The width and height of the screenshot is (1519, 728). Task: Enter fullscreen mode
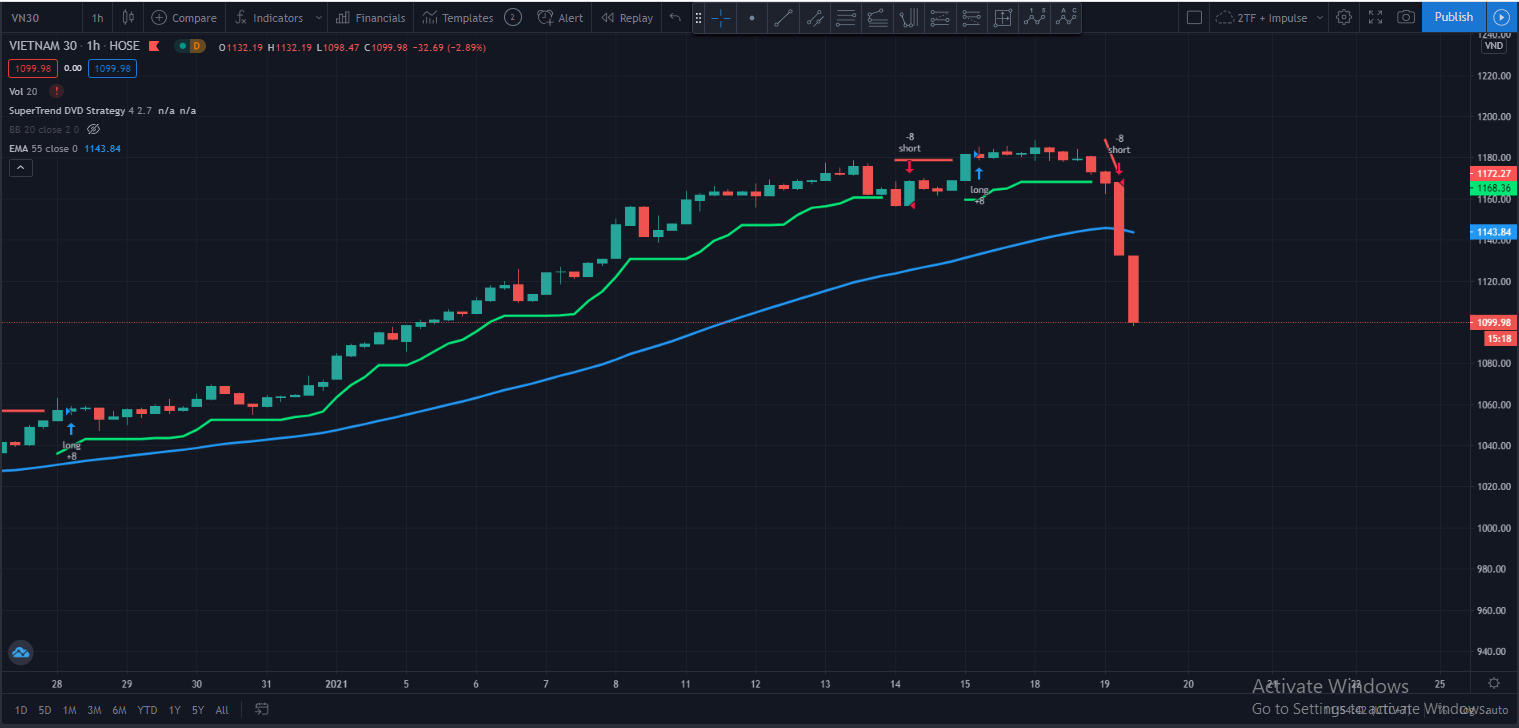click(x=1375, y=17)
